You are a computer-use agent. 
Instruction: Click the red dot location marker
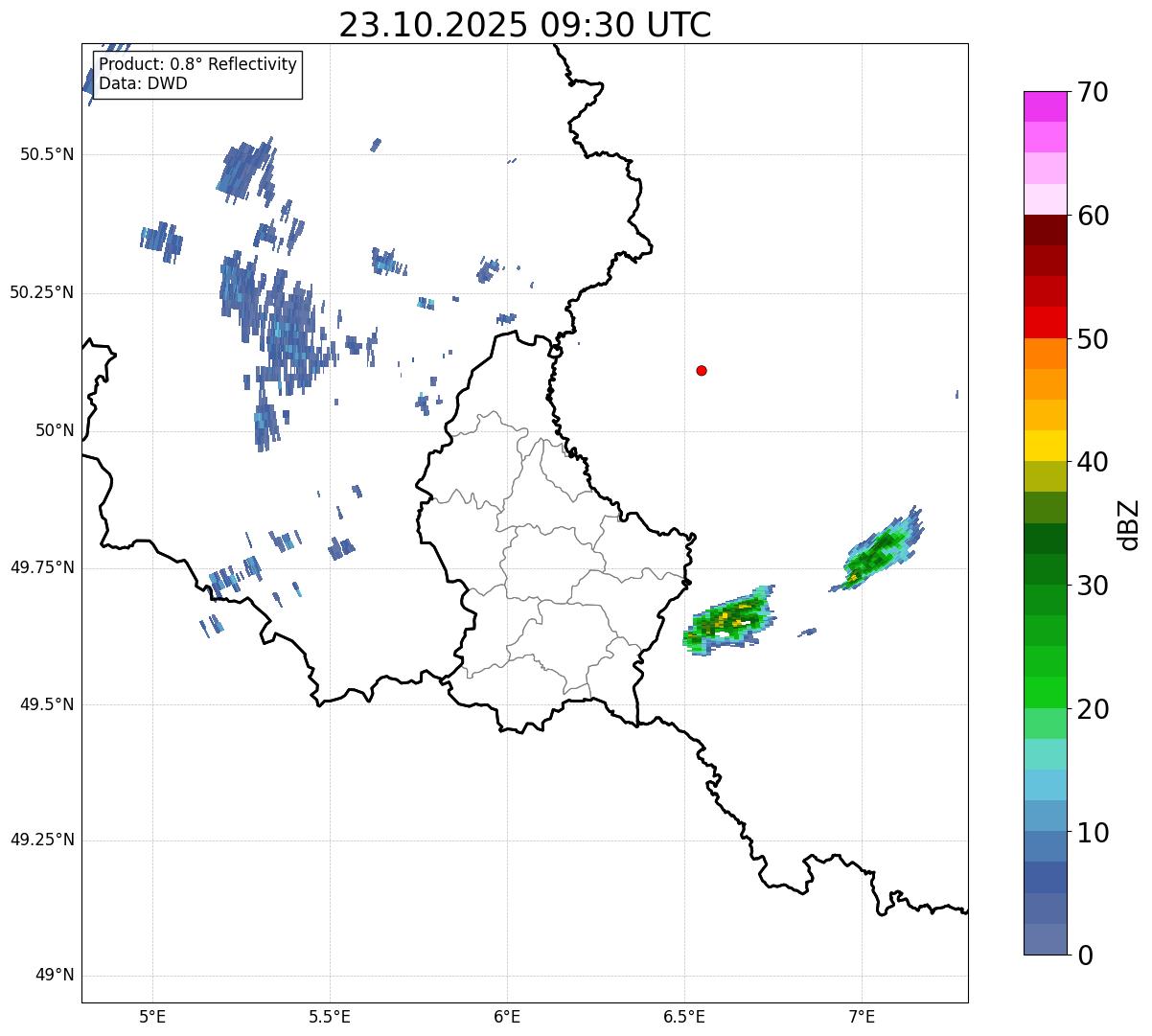(702, 371)
